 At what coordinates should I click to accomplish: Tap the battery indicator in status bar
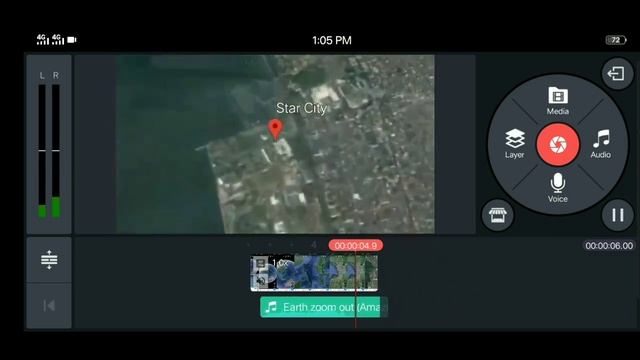pos(616,40)
